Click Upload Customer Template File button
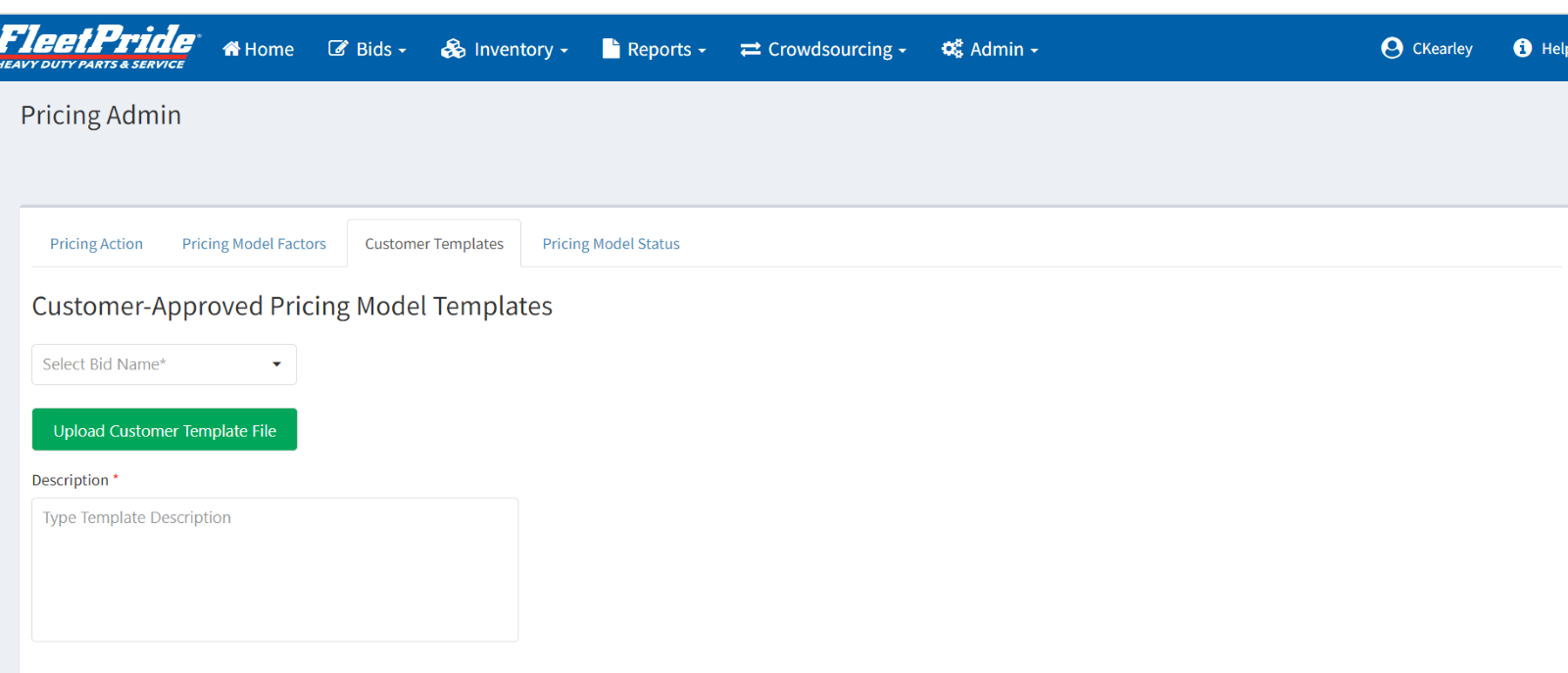Screen dimensions: 1568x673 pos(165,430)
